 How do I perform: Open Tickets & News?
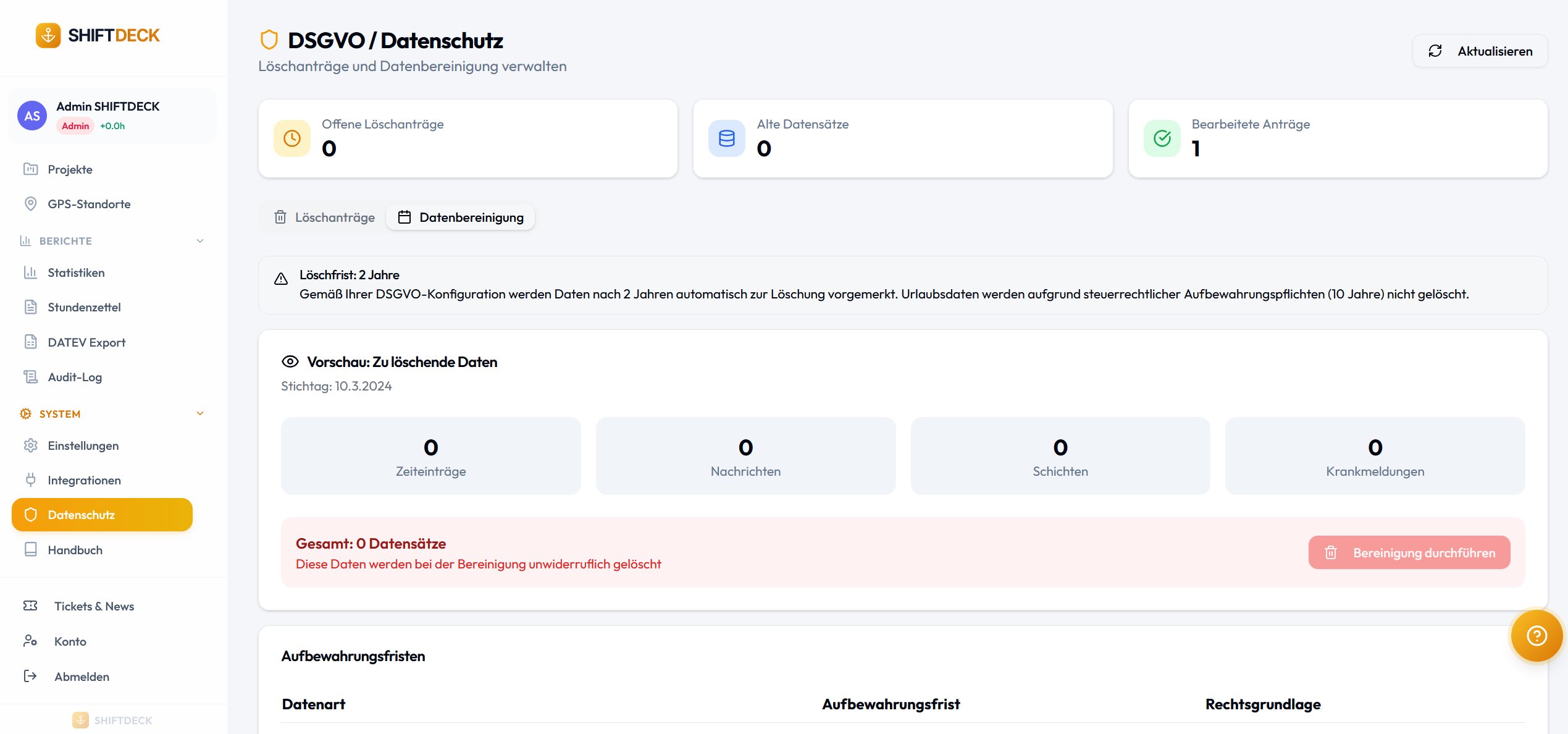click(94, 606)
